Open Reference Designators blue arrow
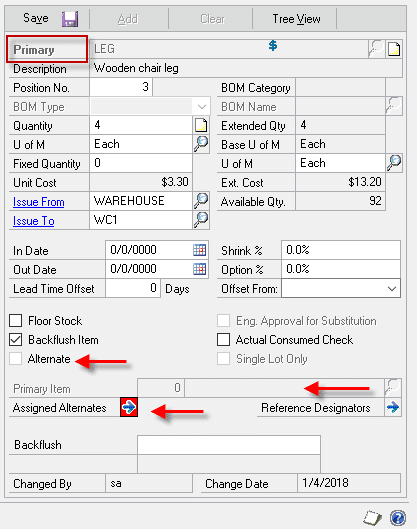This screenshot has width=417, height=529. 393,407
